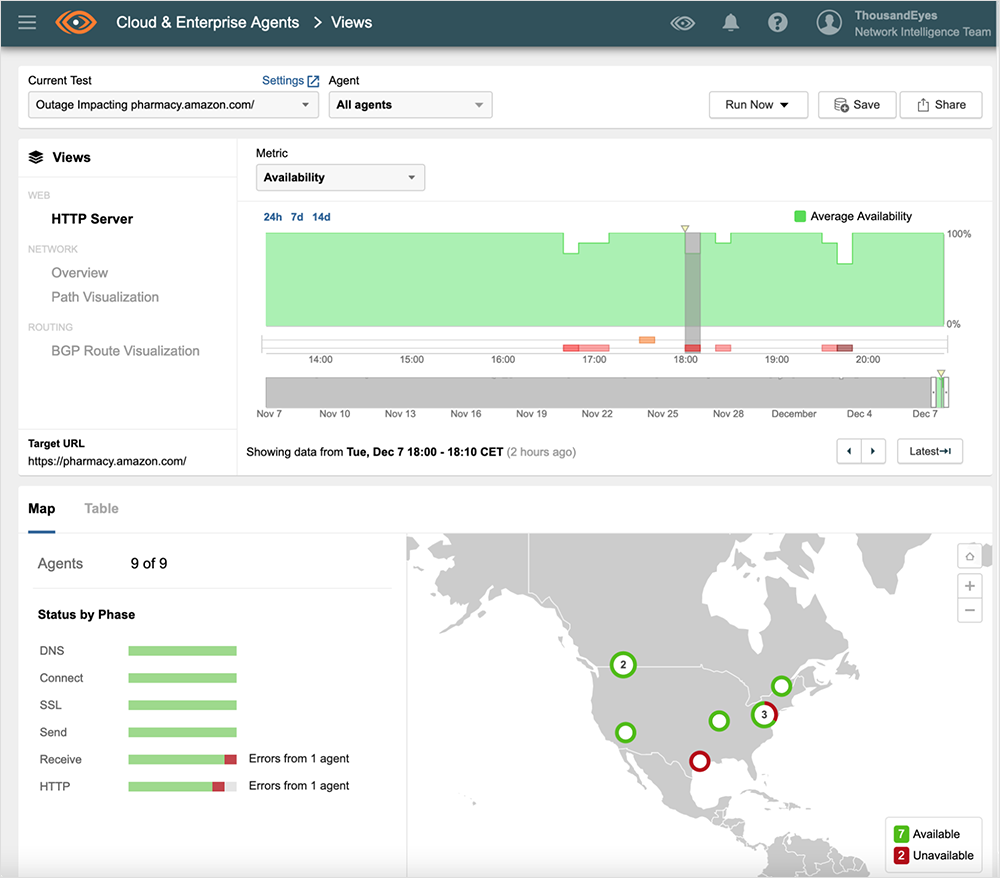The height and width of the screenshot is (878, 1000).
Task: Zoom out on the map
Action: (969, 610)
